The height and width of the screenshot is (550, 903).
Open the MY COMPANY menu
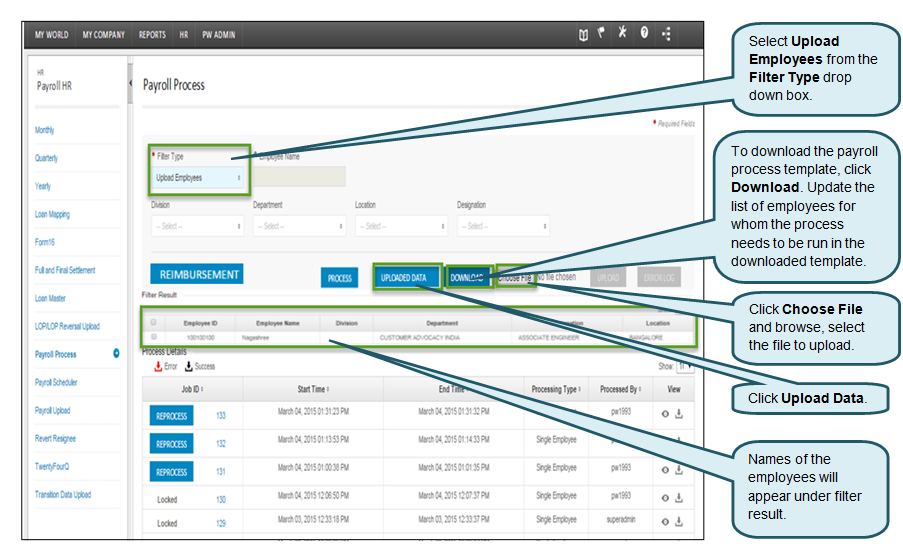[x=103, y=35]
